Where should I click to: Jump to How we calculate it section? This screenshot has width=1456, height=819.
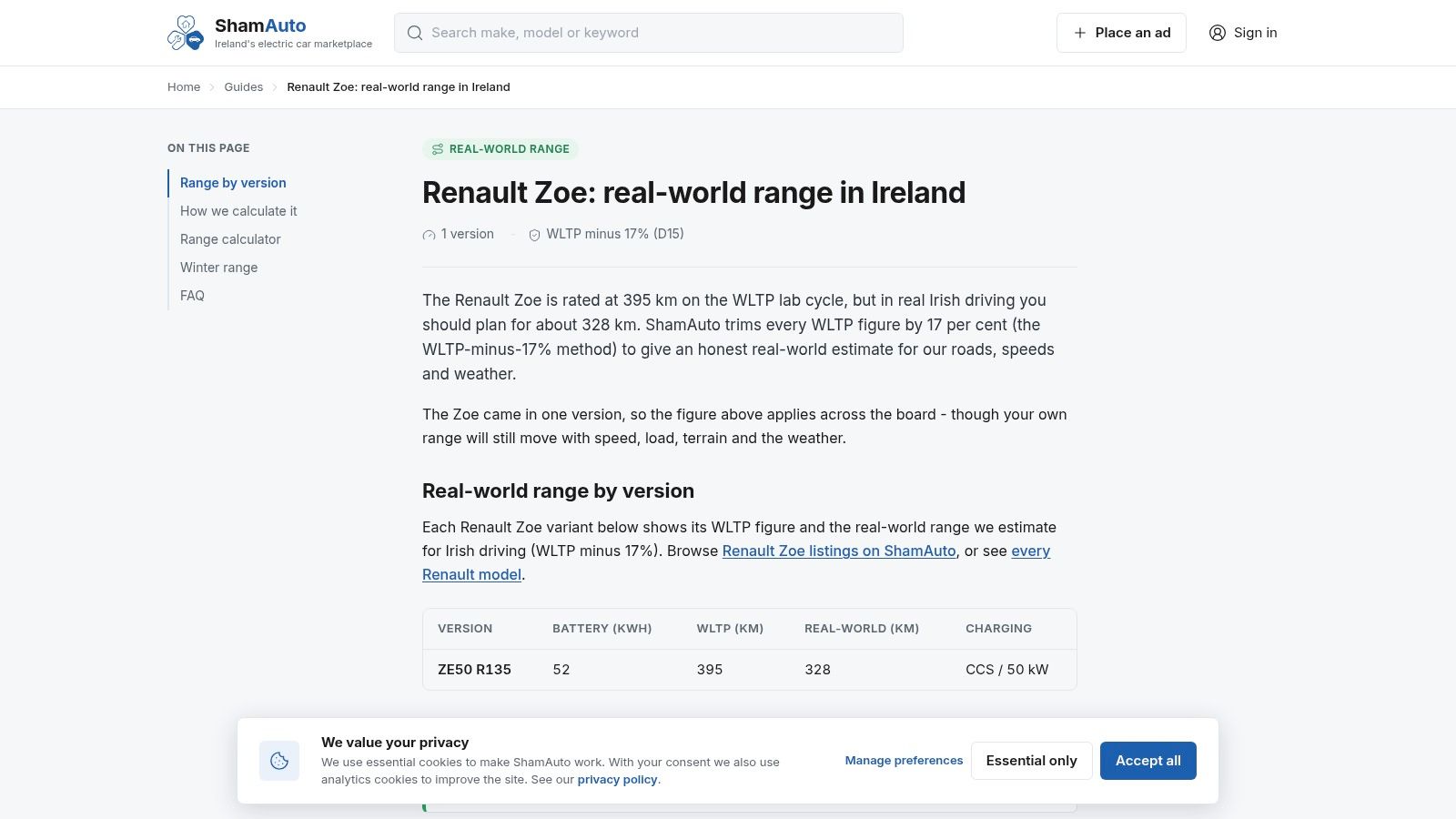click(238, 211)
